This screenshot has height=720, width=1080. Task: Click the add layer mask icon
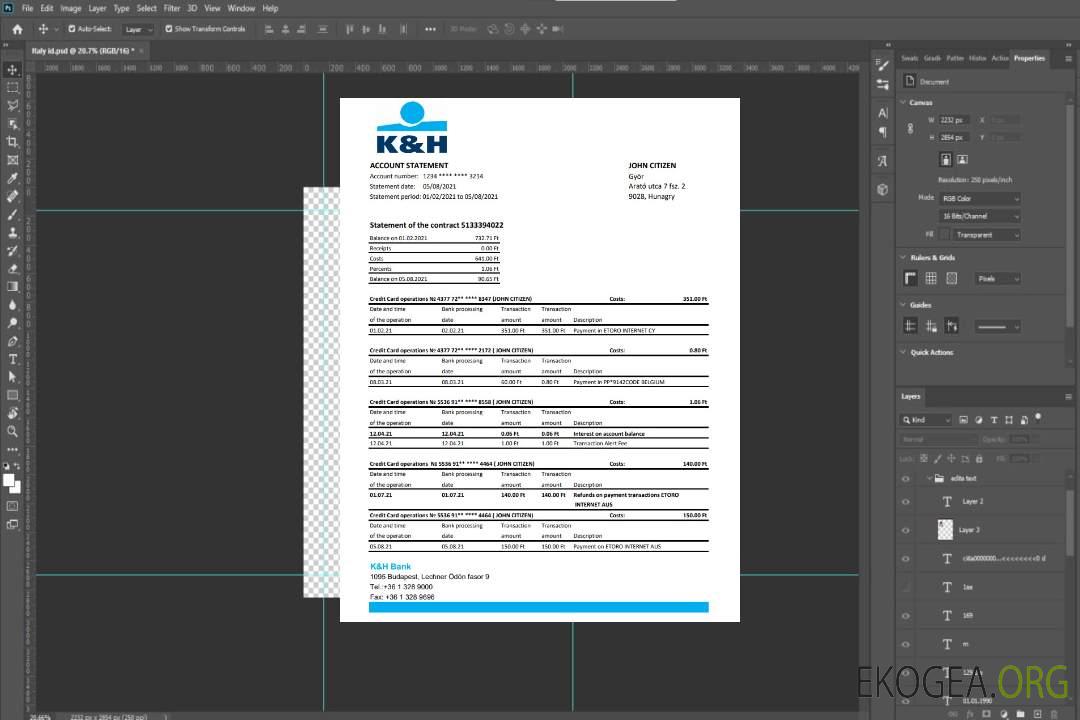point(986,714)
